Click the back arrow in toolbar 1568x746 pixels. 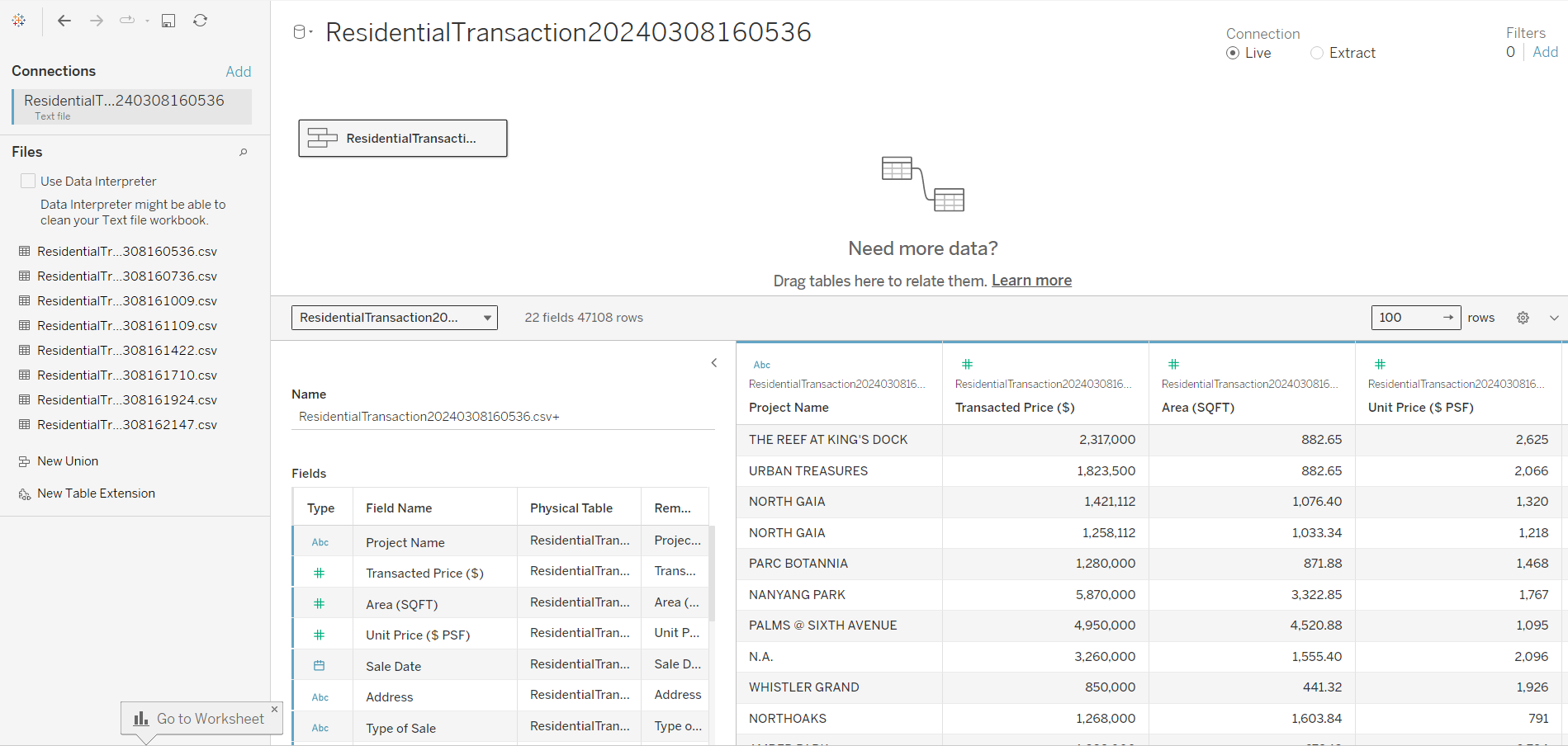point(64,21)
